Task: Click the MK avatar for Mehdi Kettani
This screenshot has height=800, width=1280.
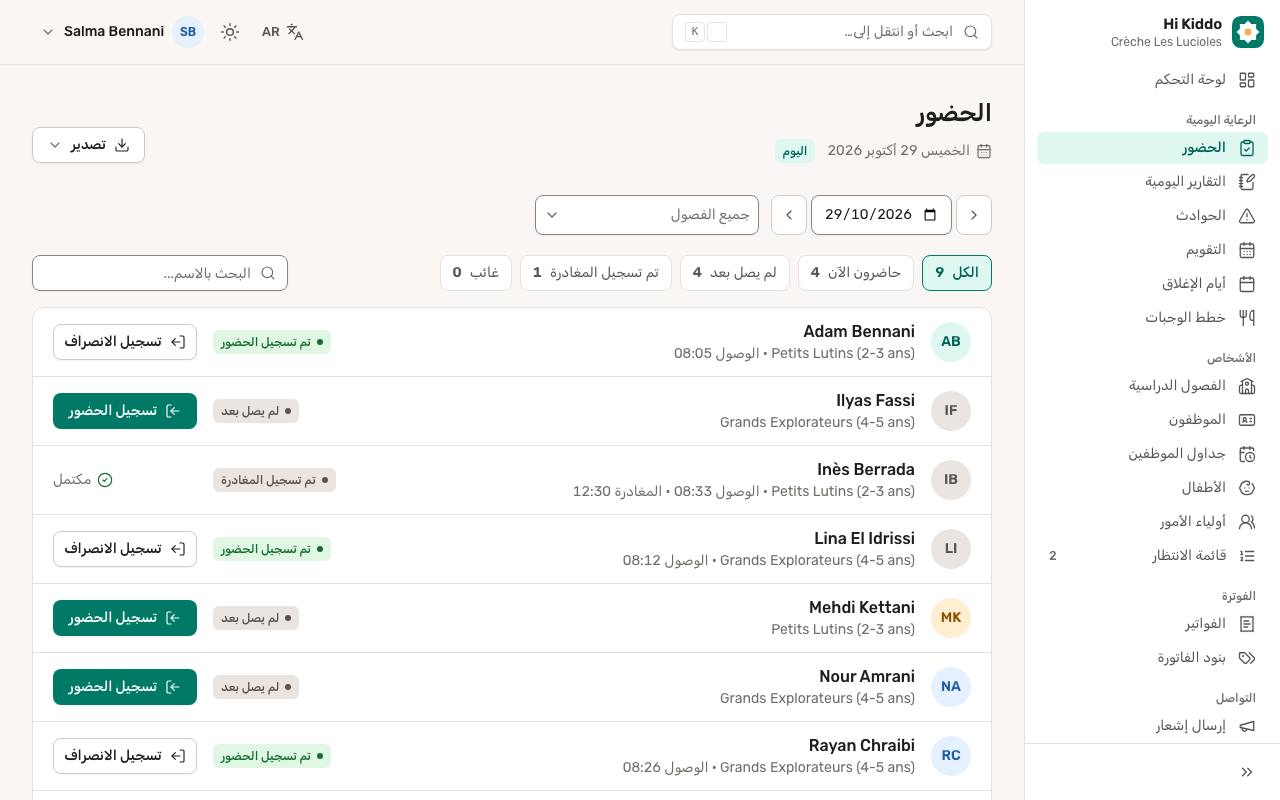Action: [951, 618]
